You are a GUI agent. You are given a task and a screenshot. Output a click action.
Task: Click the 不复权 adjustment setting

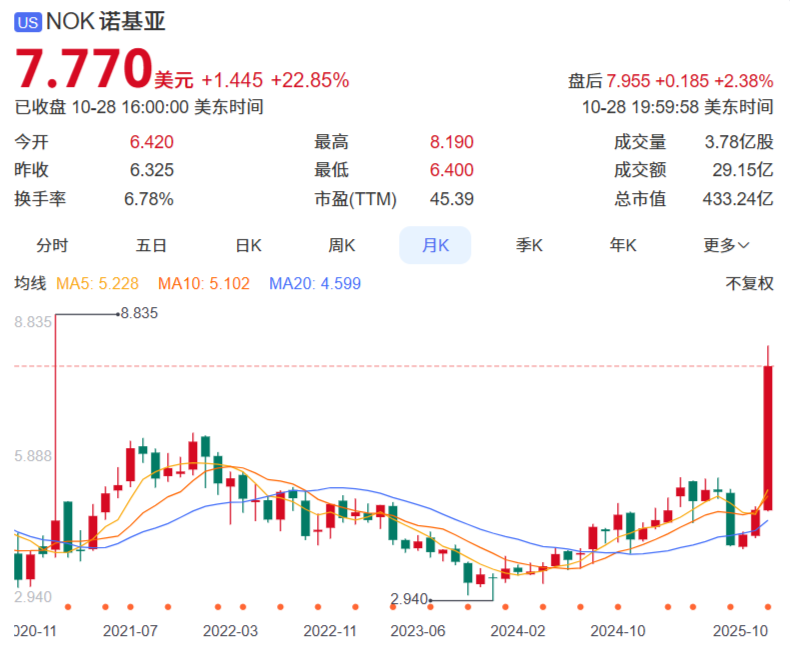749,283
